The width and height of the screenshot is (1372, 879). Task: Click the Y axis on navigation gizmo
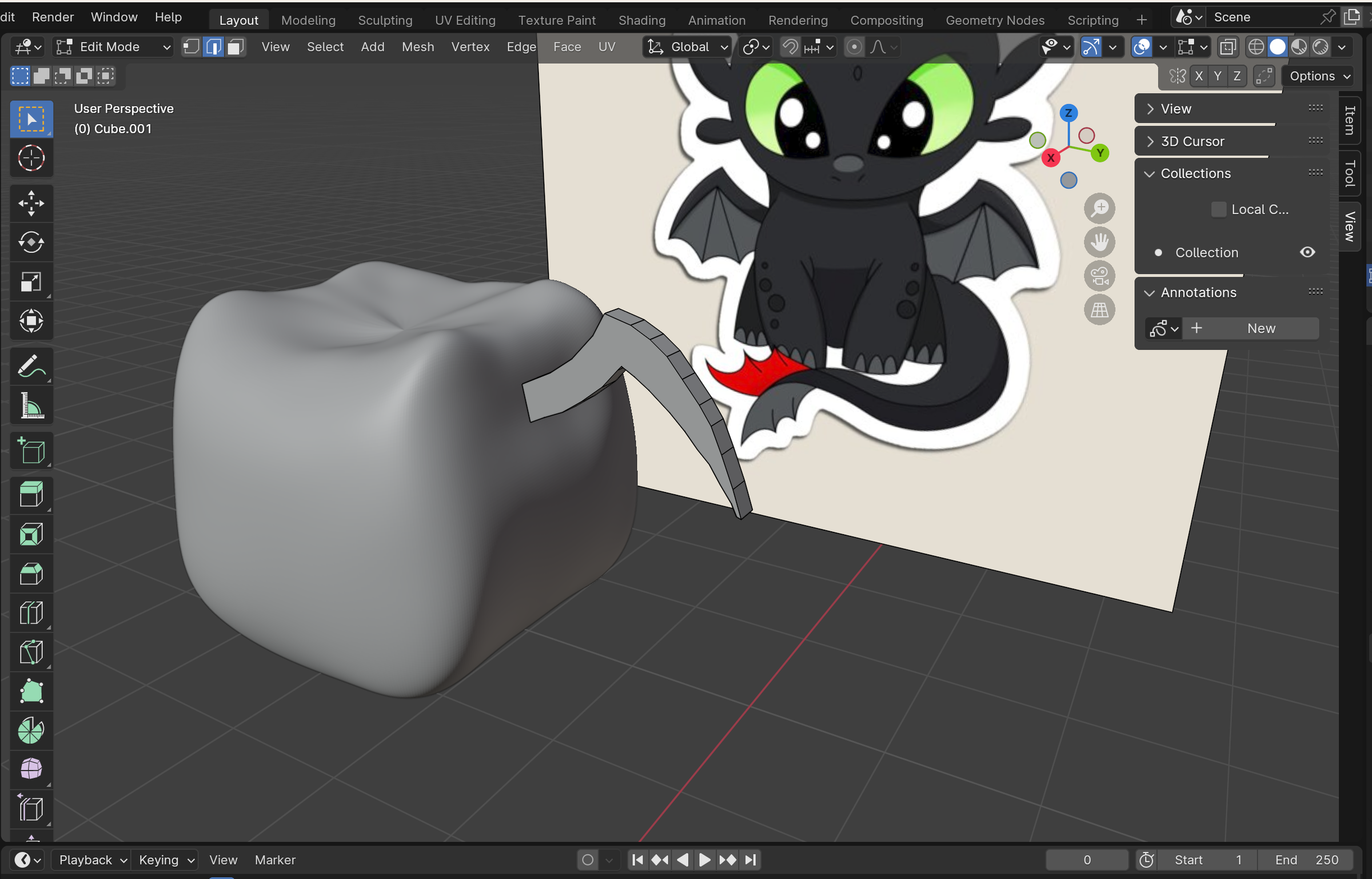click(1099, 153)
